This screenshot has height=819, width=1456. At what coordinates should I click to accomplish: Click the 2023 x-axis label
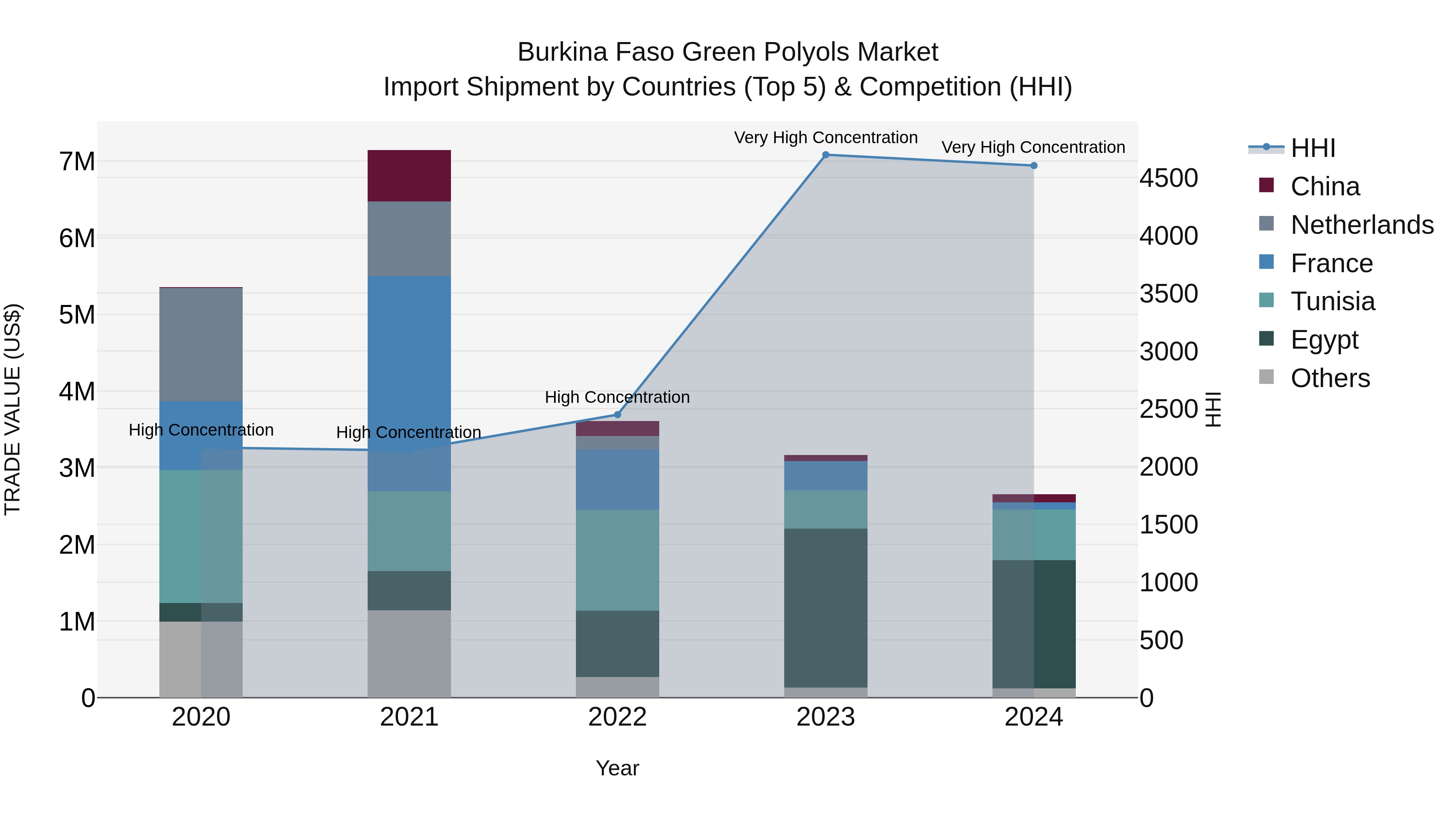[x=826, y=717]
